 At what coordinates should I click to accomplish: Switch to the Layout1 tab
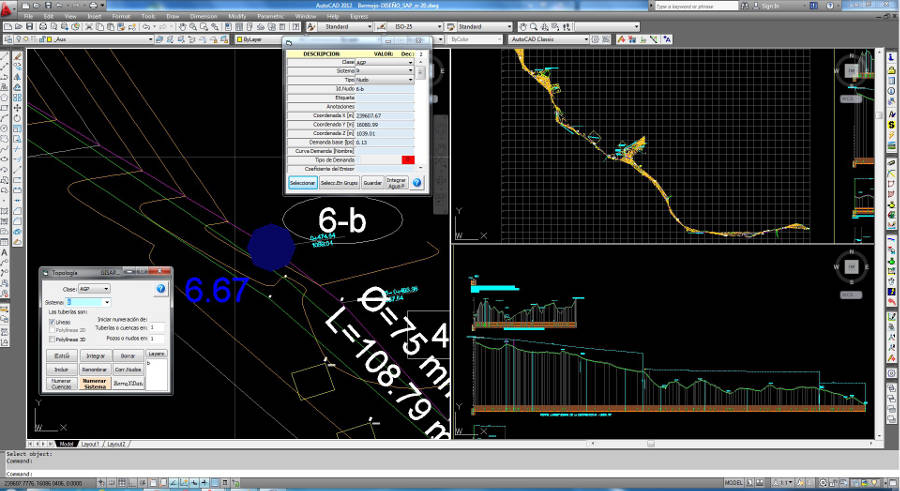tap(91, 443)
